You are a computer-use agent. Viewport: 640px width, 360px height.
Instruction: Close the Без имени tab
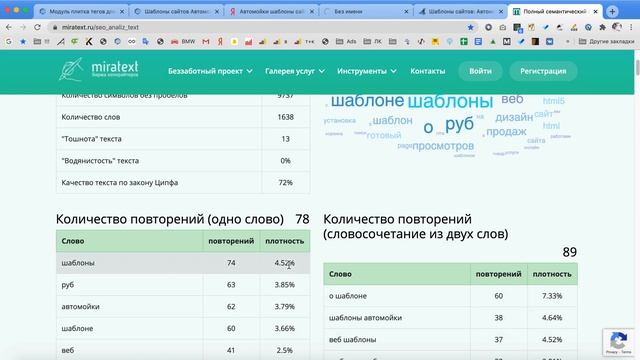pos(406,12)
